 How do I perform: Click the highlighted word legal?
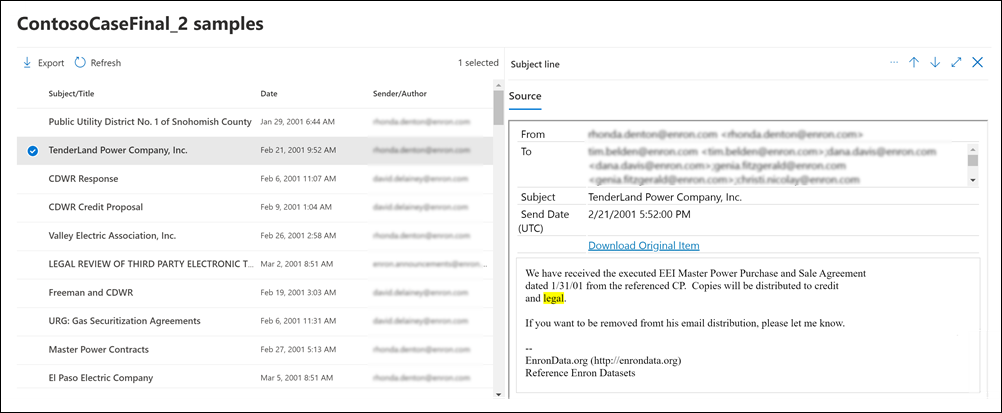pyautogui.click(x=554, y=299)
